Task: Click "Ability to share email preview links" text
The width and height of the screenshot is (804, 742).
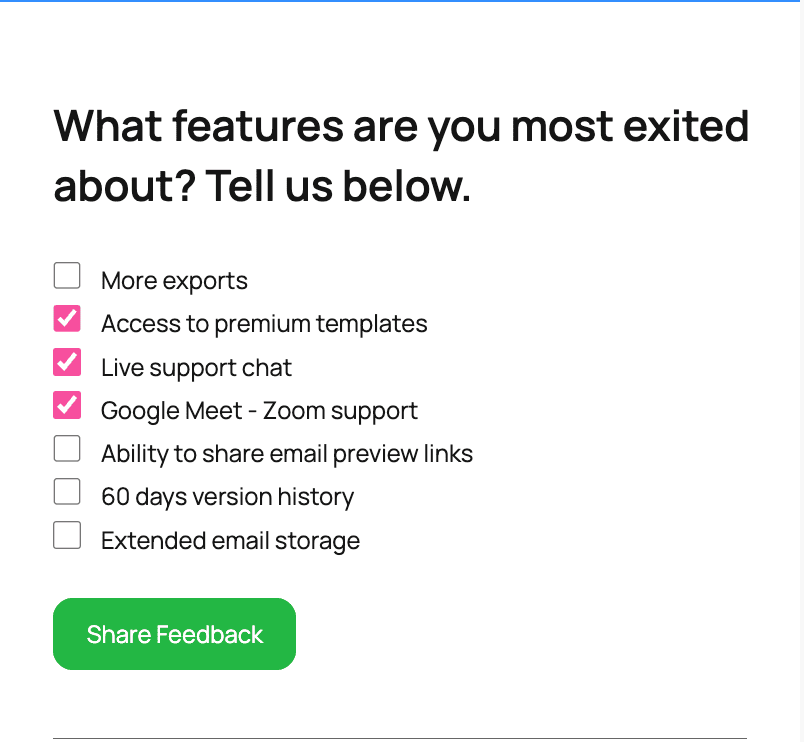Action: 287,454
